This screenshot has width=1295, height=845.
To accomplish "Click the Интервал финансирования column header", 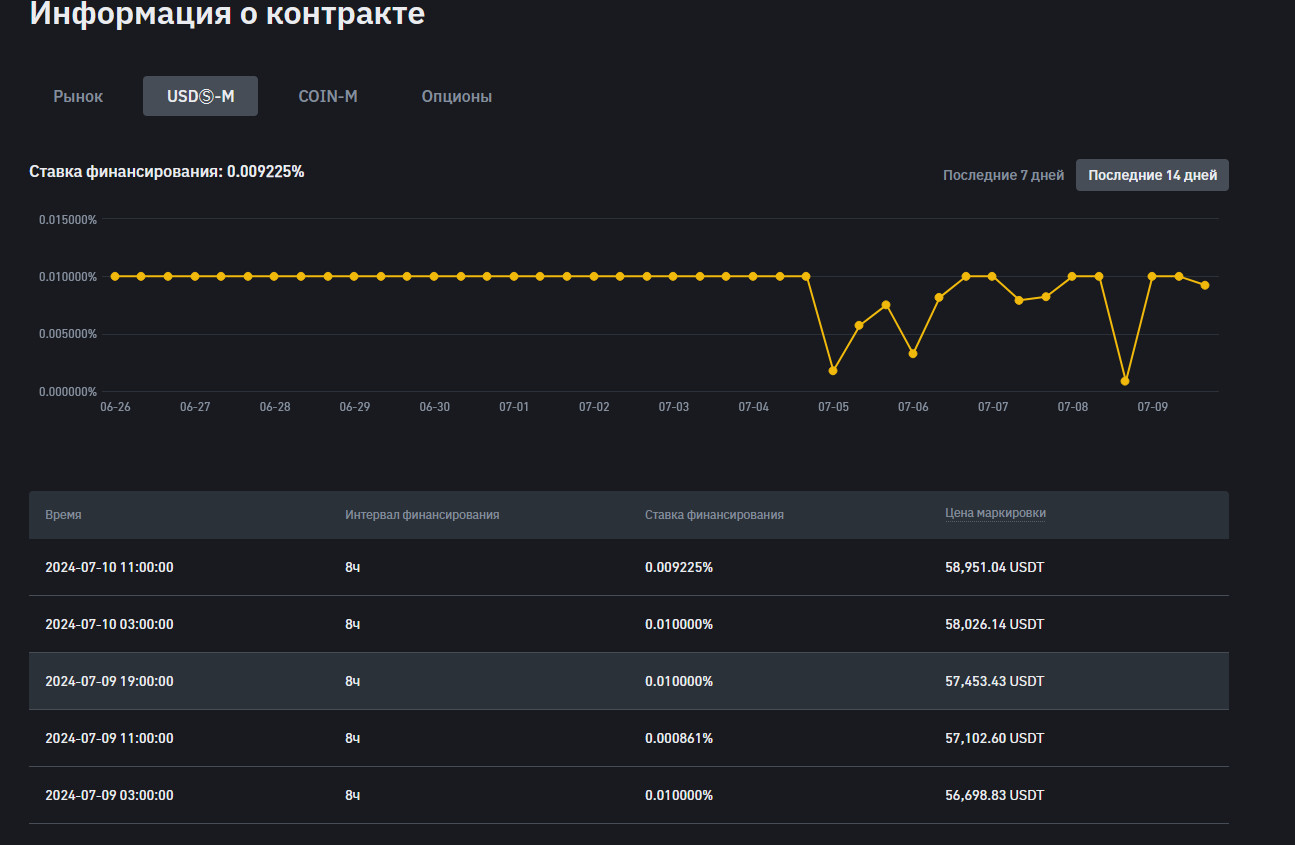I will click(x=422, y=515).
